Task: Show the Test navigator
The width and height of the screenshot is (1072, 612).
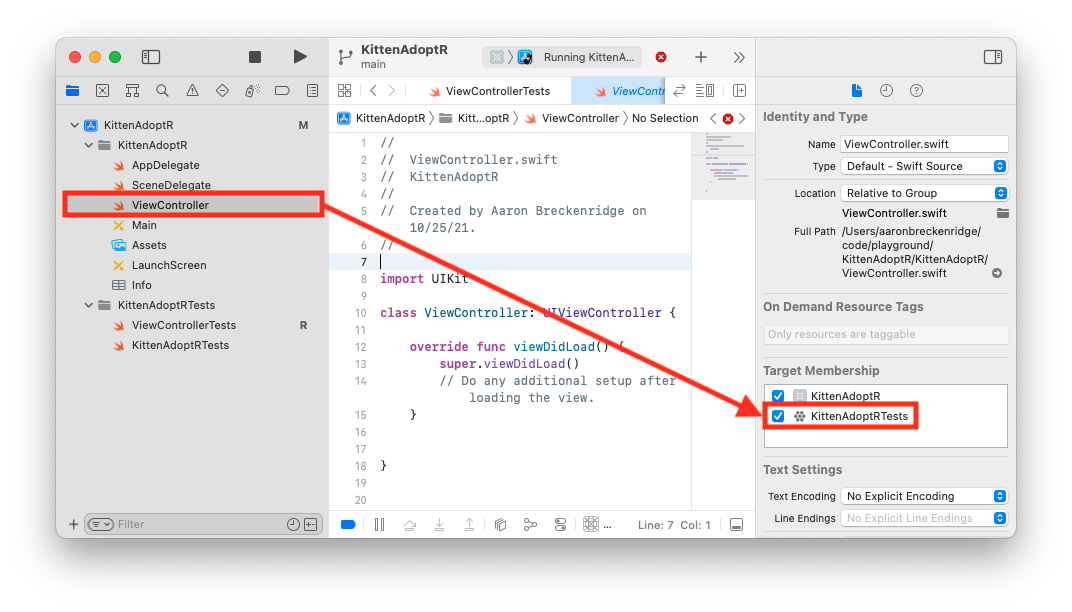Action: pyautogui.click(x=222, y=90)
